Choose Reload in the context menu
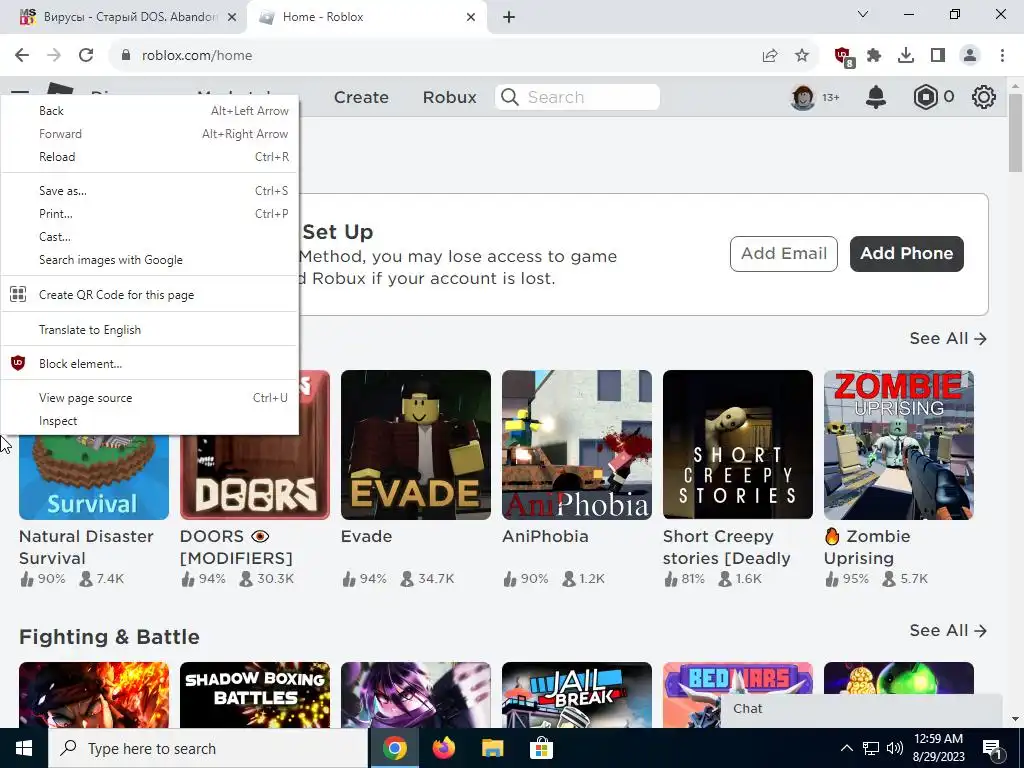 pos(150,157)
